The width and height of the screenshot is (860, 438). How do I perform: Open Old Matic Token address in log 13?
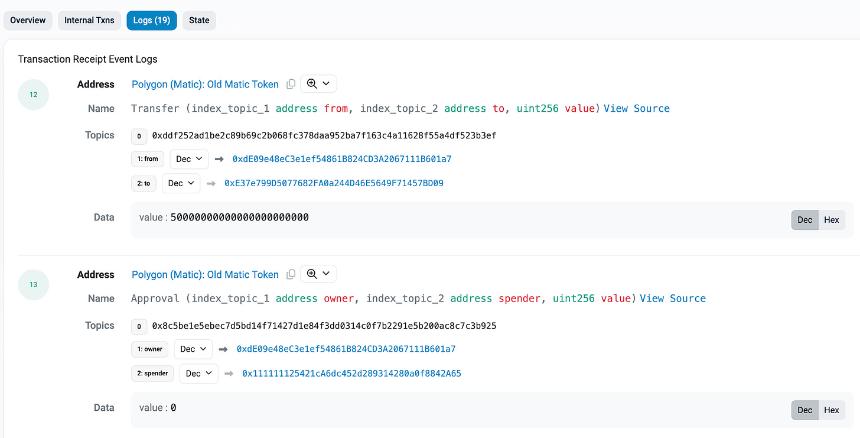coord(205,275)
